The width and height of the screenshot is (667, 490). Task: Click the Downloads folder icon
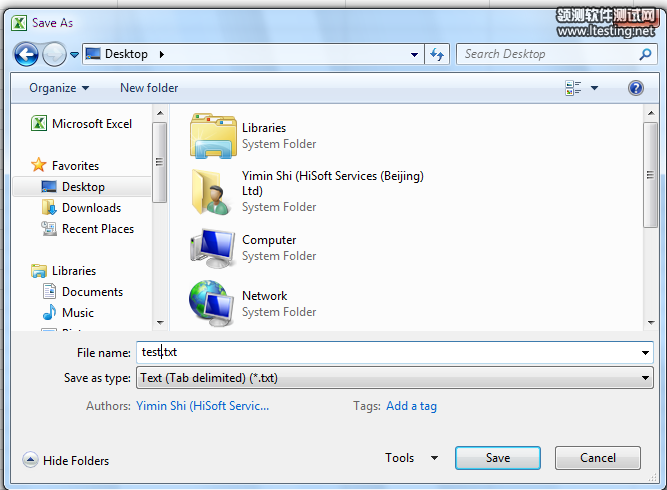click(49, 207)
